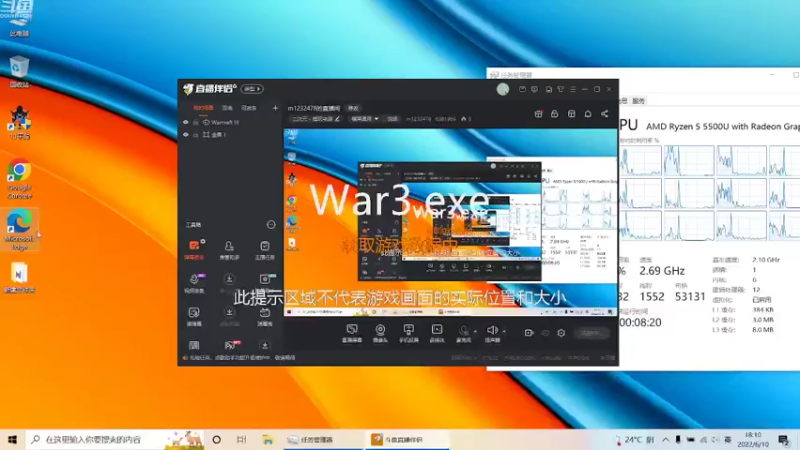
Task: Click the notification bell icon above preview
Action: (x=588, y=114)
